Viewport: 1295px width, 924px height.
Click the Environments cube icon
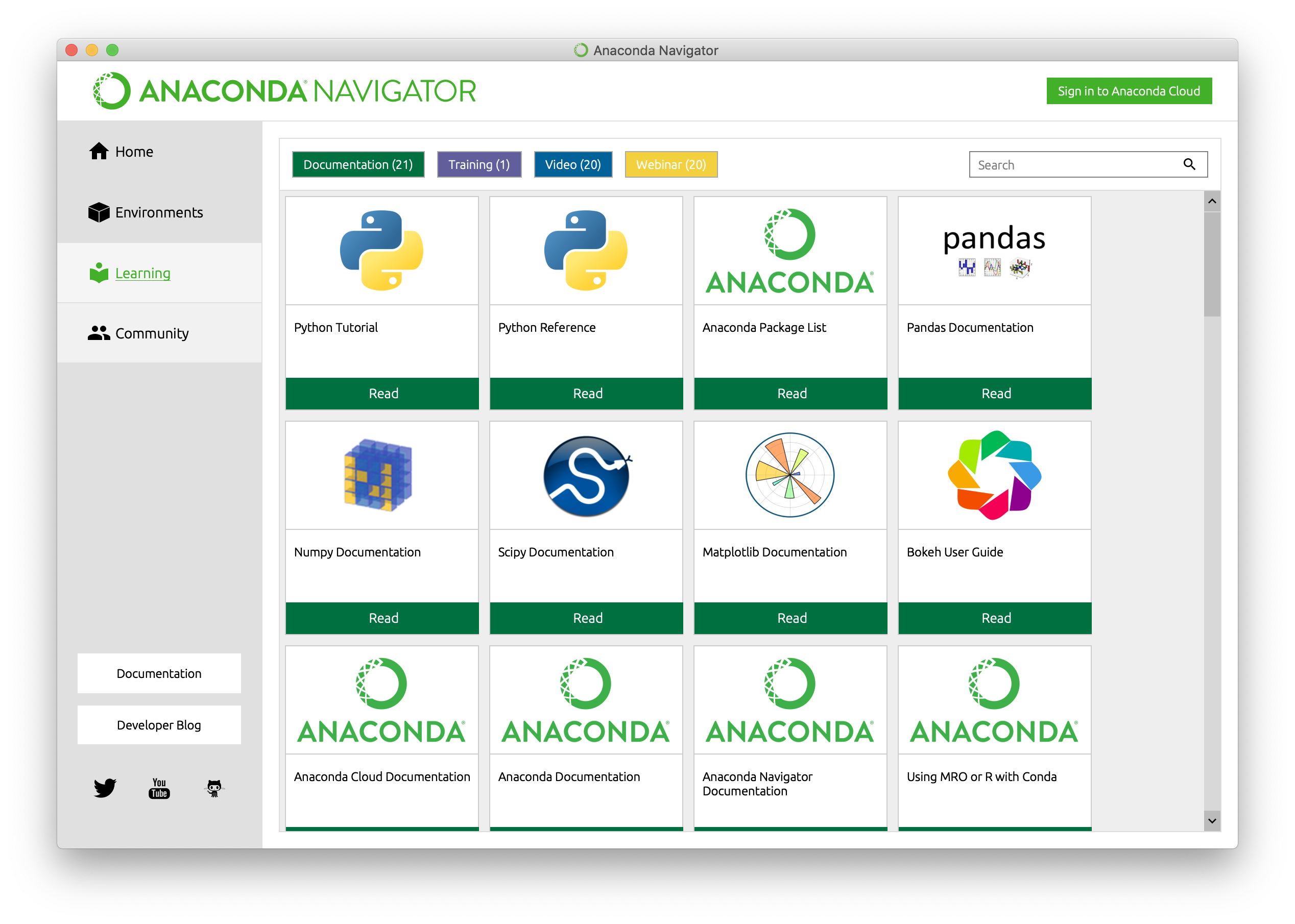tap(99, 212)
